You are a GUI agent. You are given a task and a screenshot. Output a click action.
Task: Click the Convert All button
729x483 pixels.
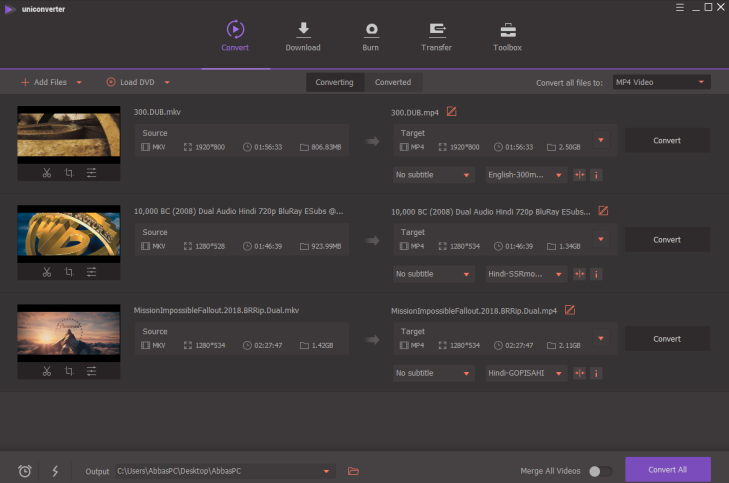click(668, 470)
